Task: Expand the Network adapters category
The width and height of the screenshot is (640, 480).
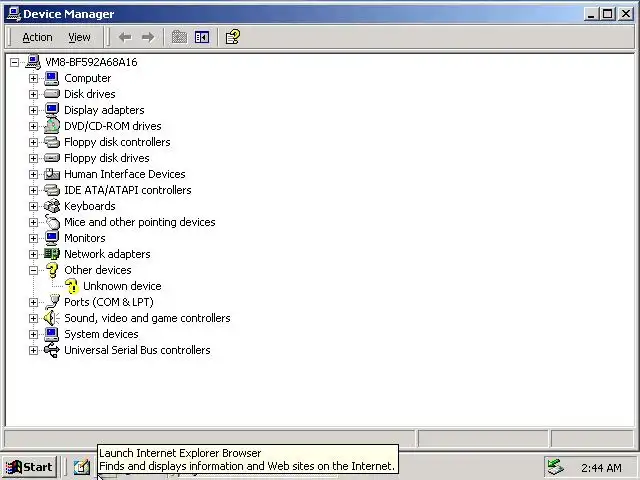Action: 33,254
